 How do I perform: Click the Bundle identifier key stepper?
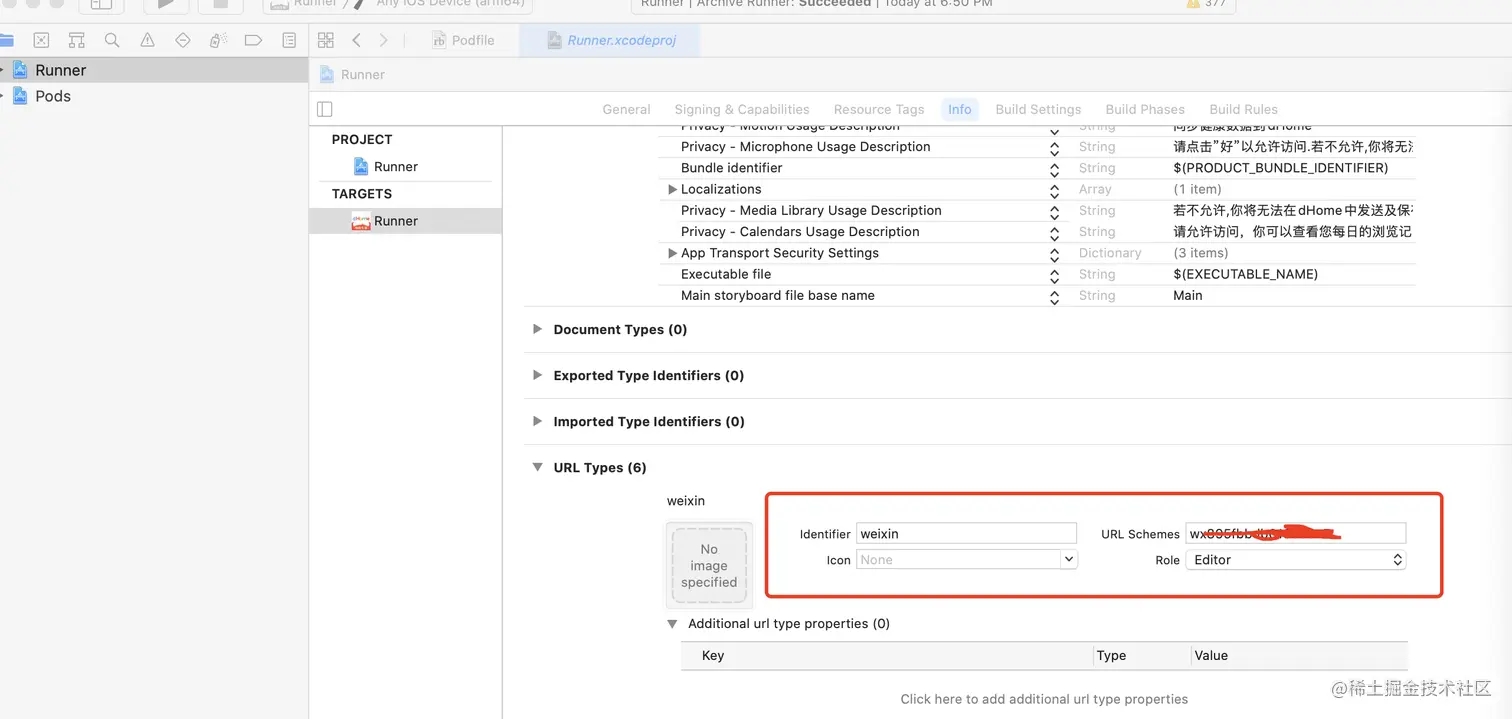tap(1054, 168)
